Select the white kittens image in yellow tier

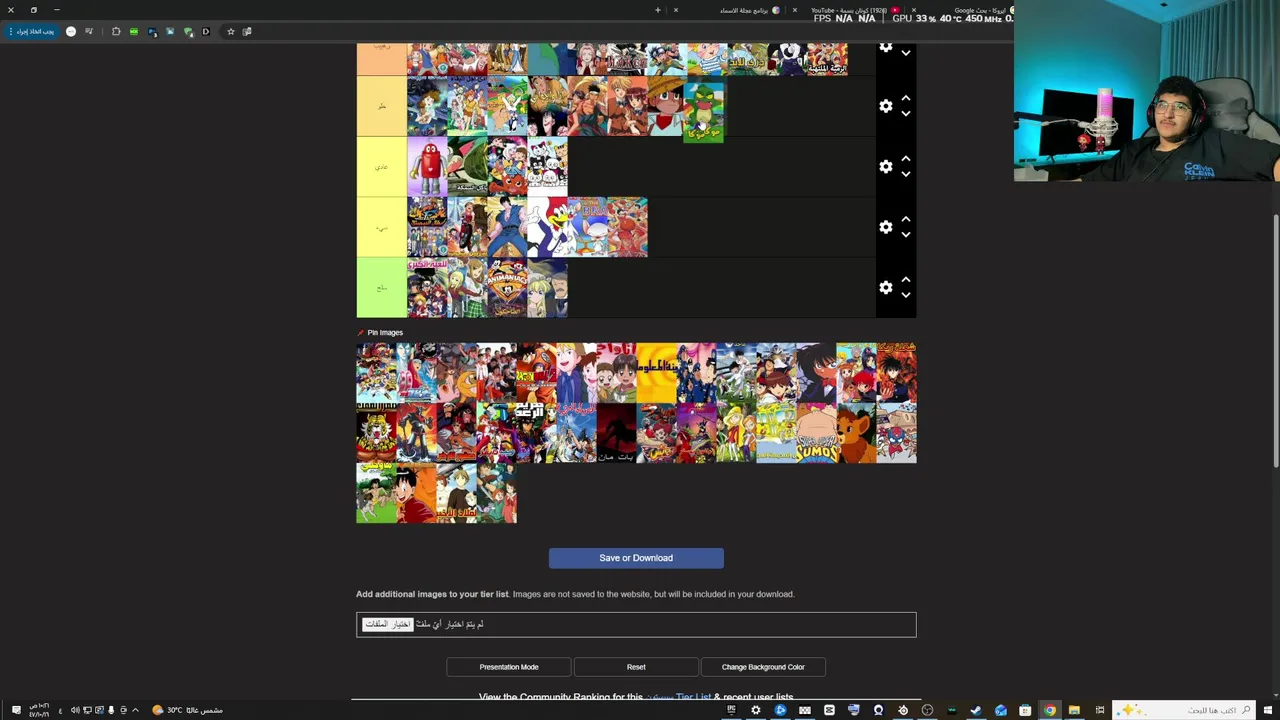(547, 167)
